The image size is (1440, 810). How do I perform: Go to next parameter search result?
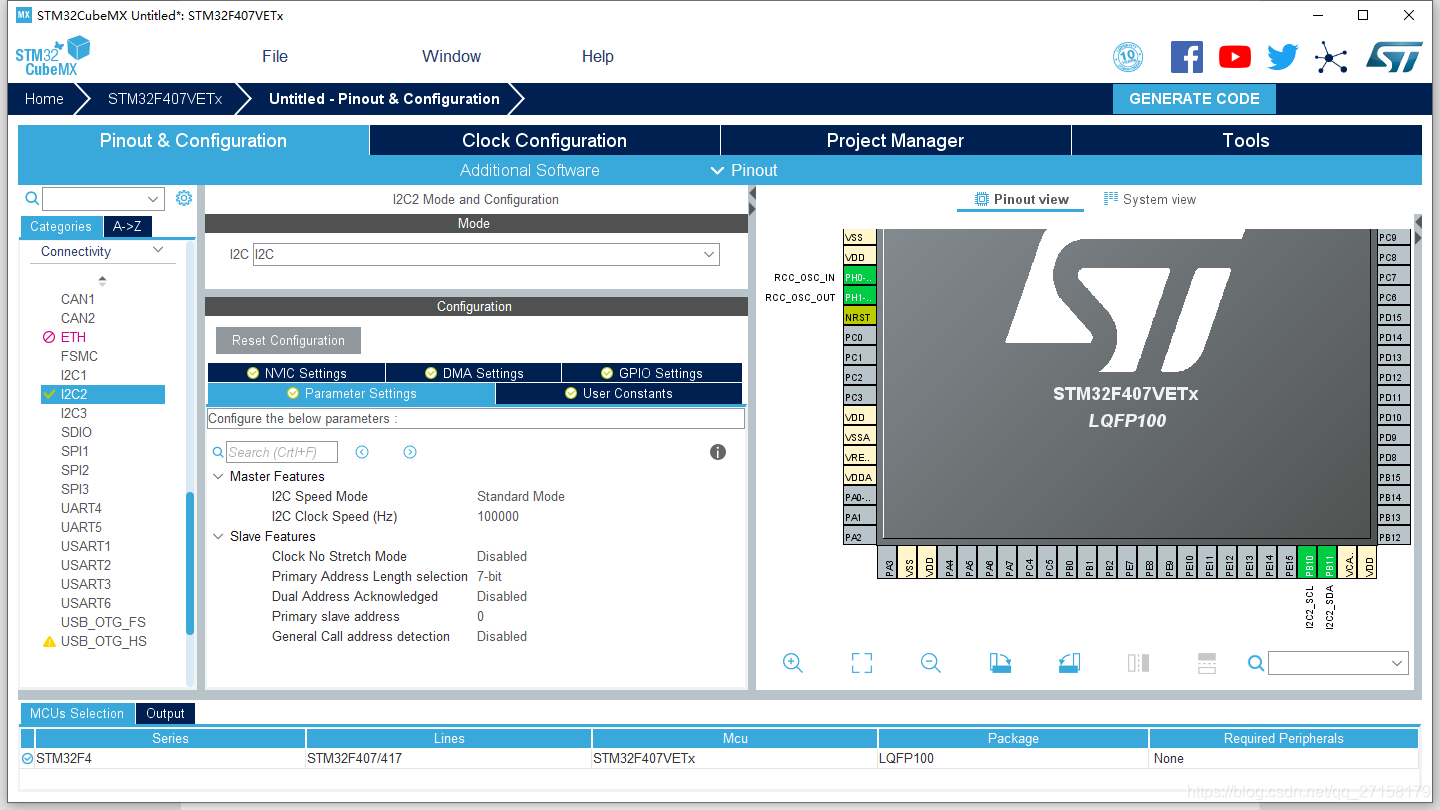pos(410,452)
